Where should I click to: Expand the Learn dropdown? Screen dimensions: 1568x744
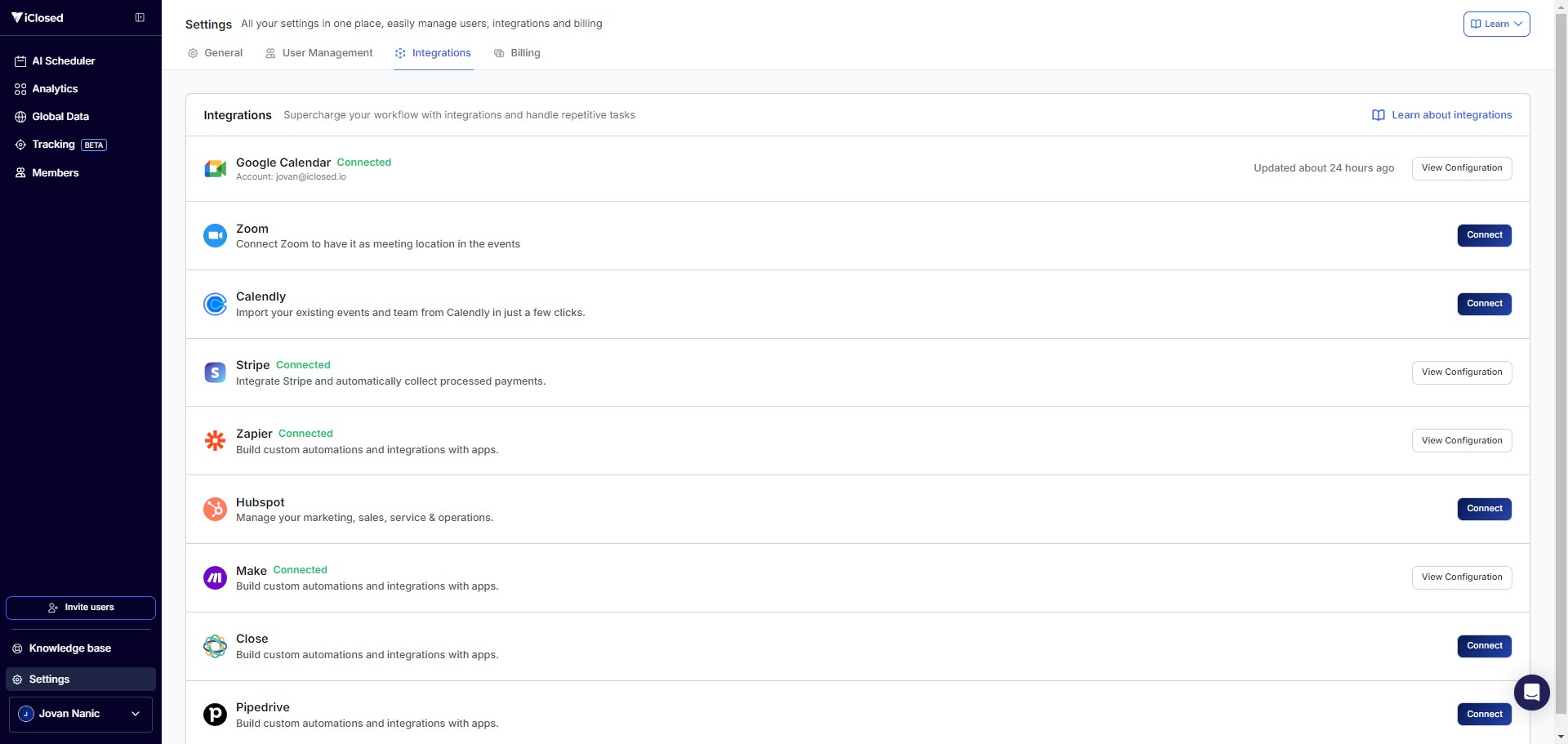coord(1496,24)
